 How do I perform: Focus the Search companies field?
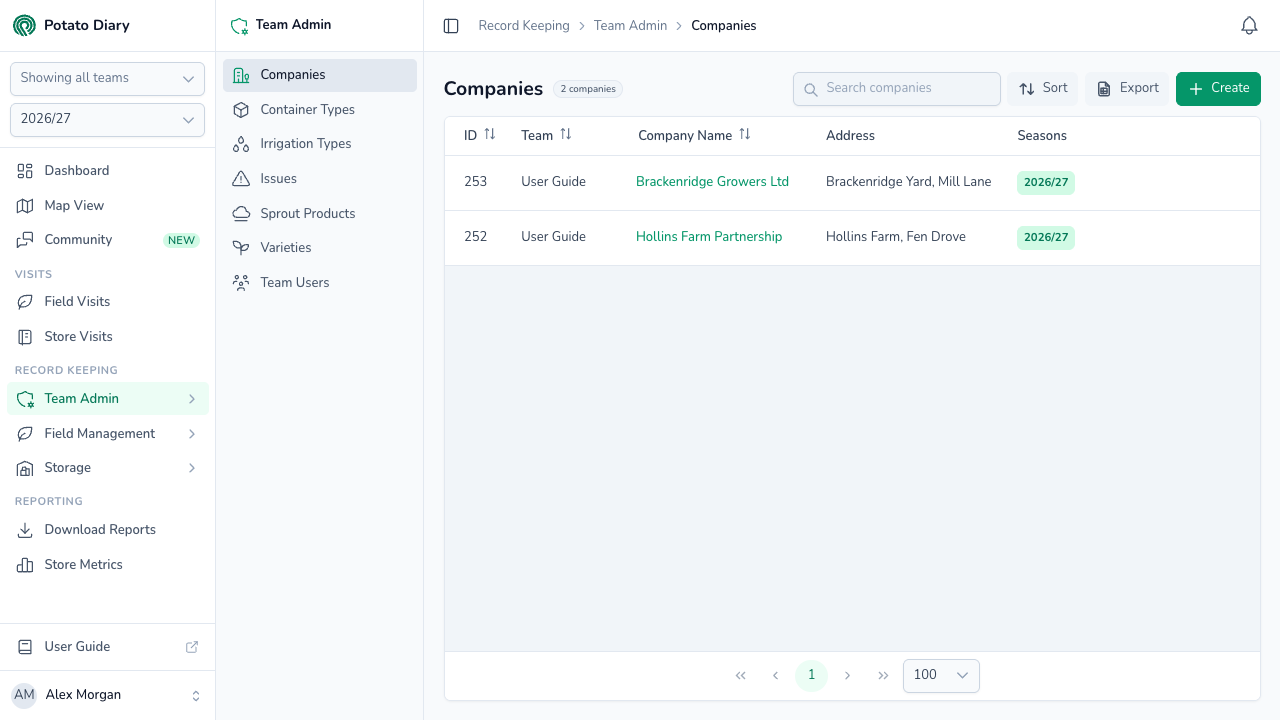point(897,89)
